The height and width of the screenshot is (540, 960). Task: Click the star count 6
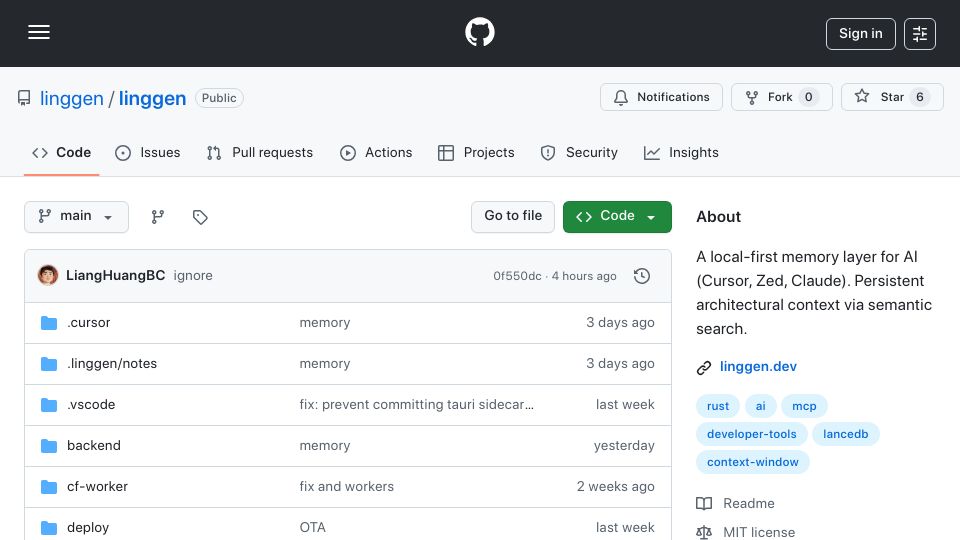(x=920, y=97)
